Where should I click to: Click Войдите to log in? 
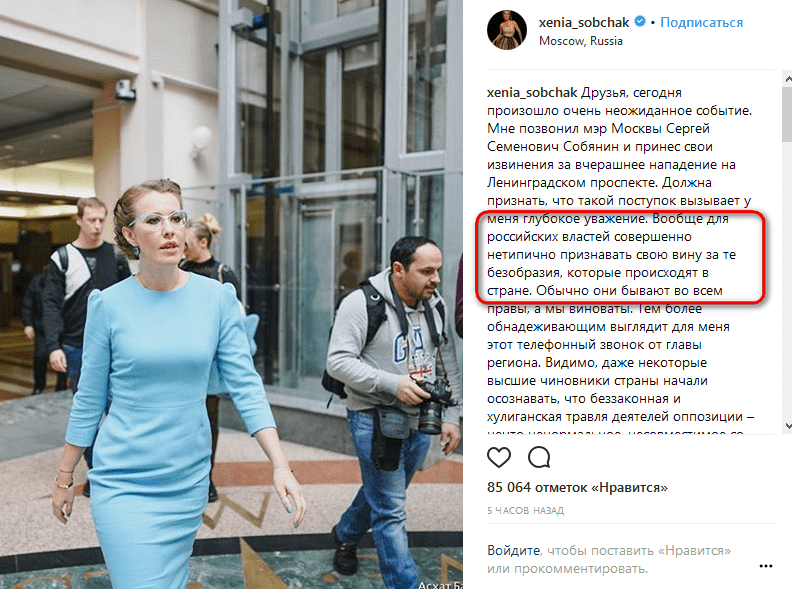pos(514,550)
